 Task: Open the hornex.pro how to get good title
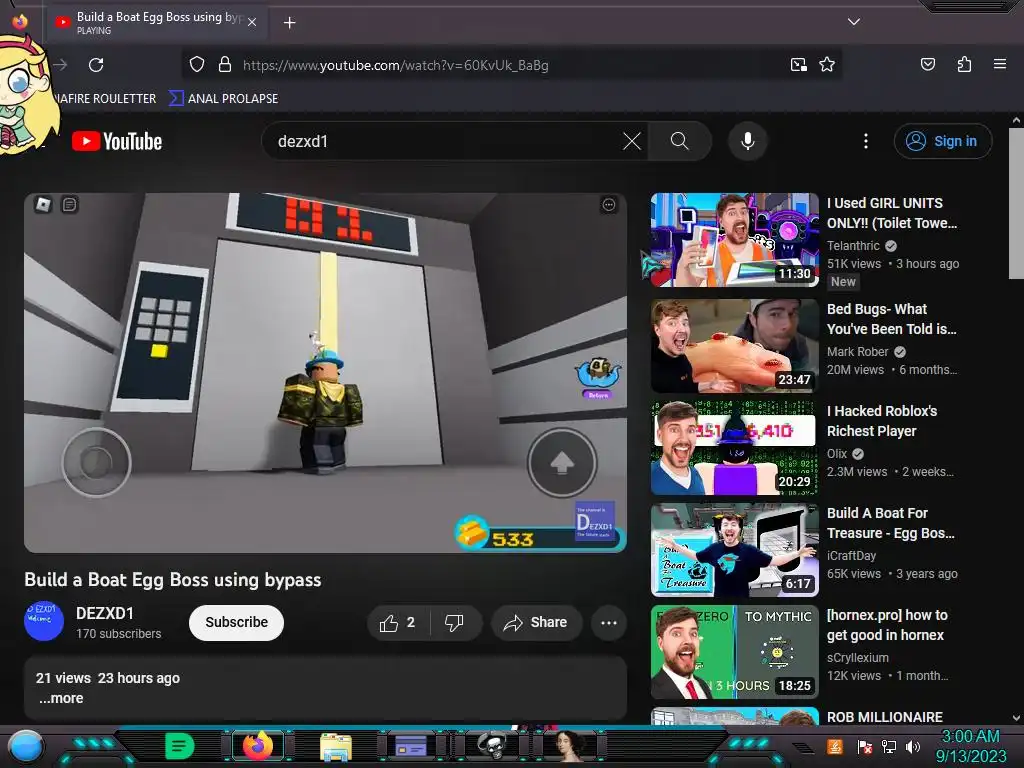pos(887,625)
